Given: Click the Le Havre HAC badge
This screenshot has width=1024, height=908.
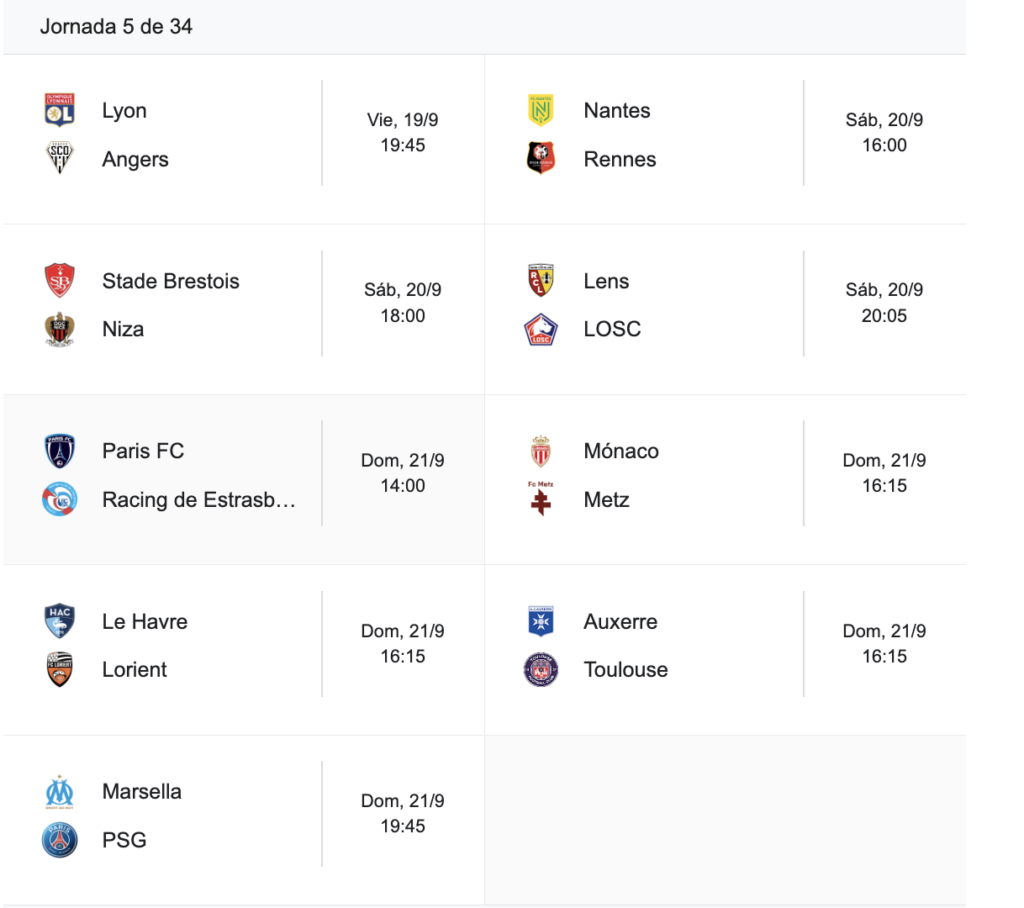Looking at the screenshot, I should click(x=60, y=621).
